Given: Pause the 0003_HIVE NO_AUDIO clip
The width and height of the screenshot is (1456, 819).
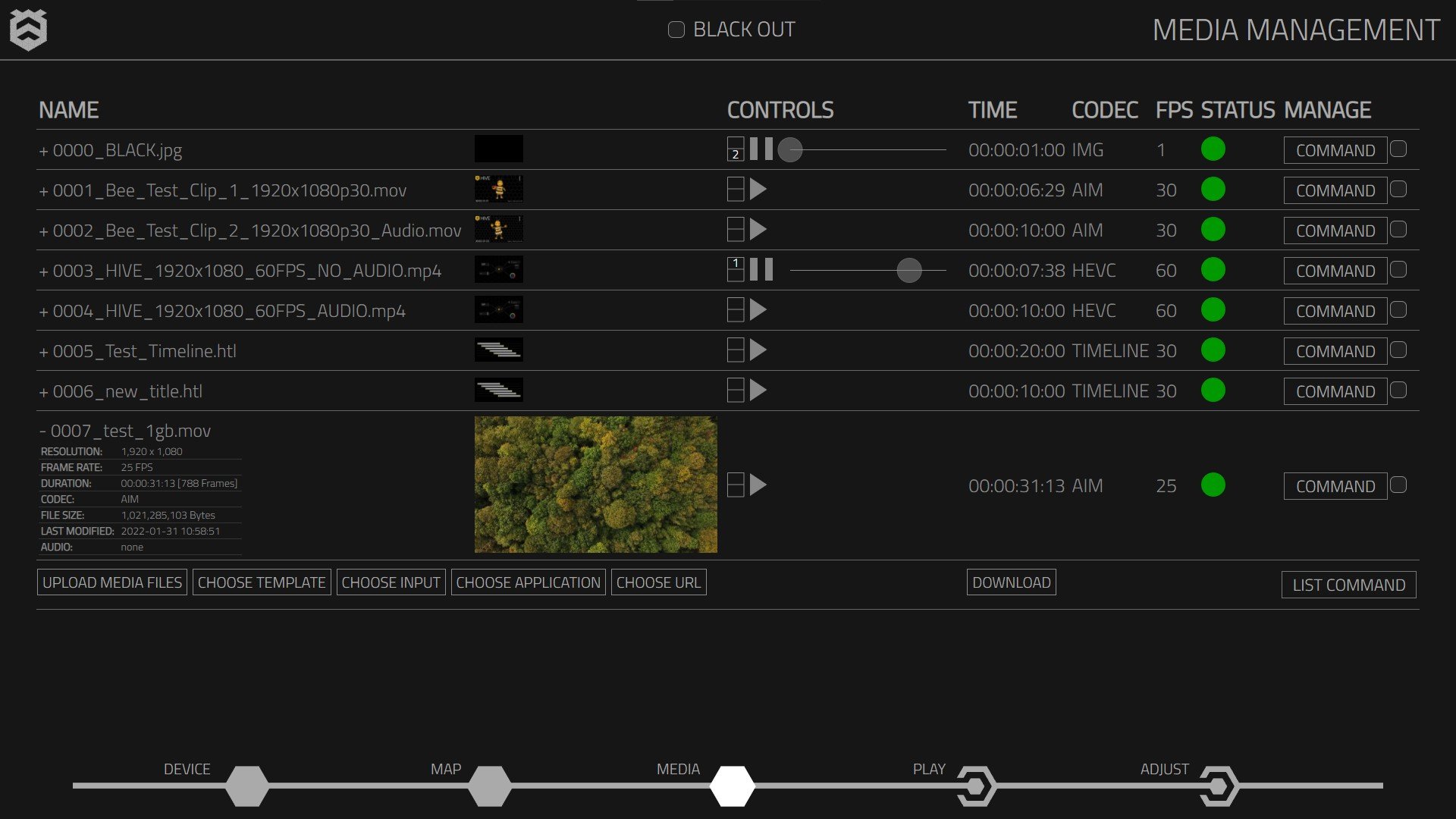Looking at the screenshot, I should click(x=761, y=270).
